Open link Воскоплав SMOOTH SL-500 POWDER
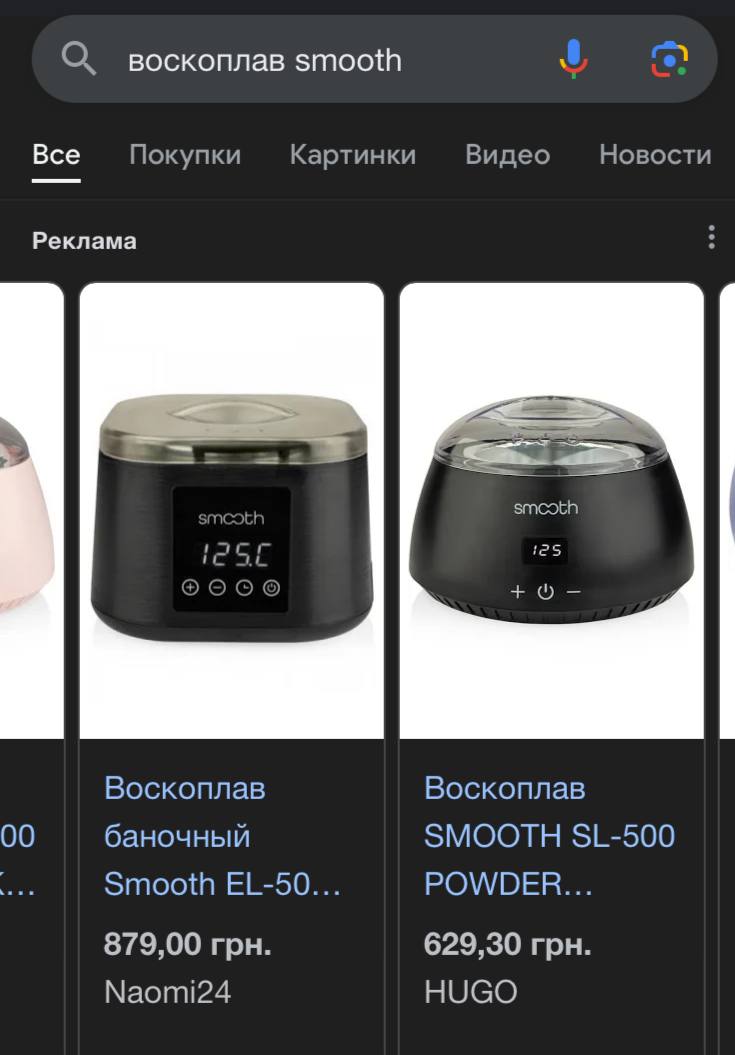This screenshot has width=735, height=1055. (549, 836)
